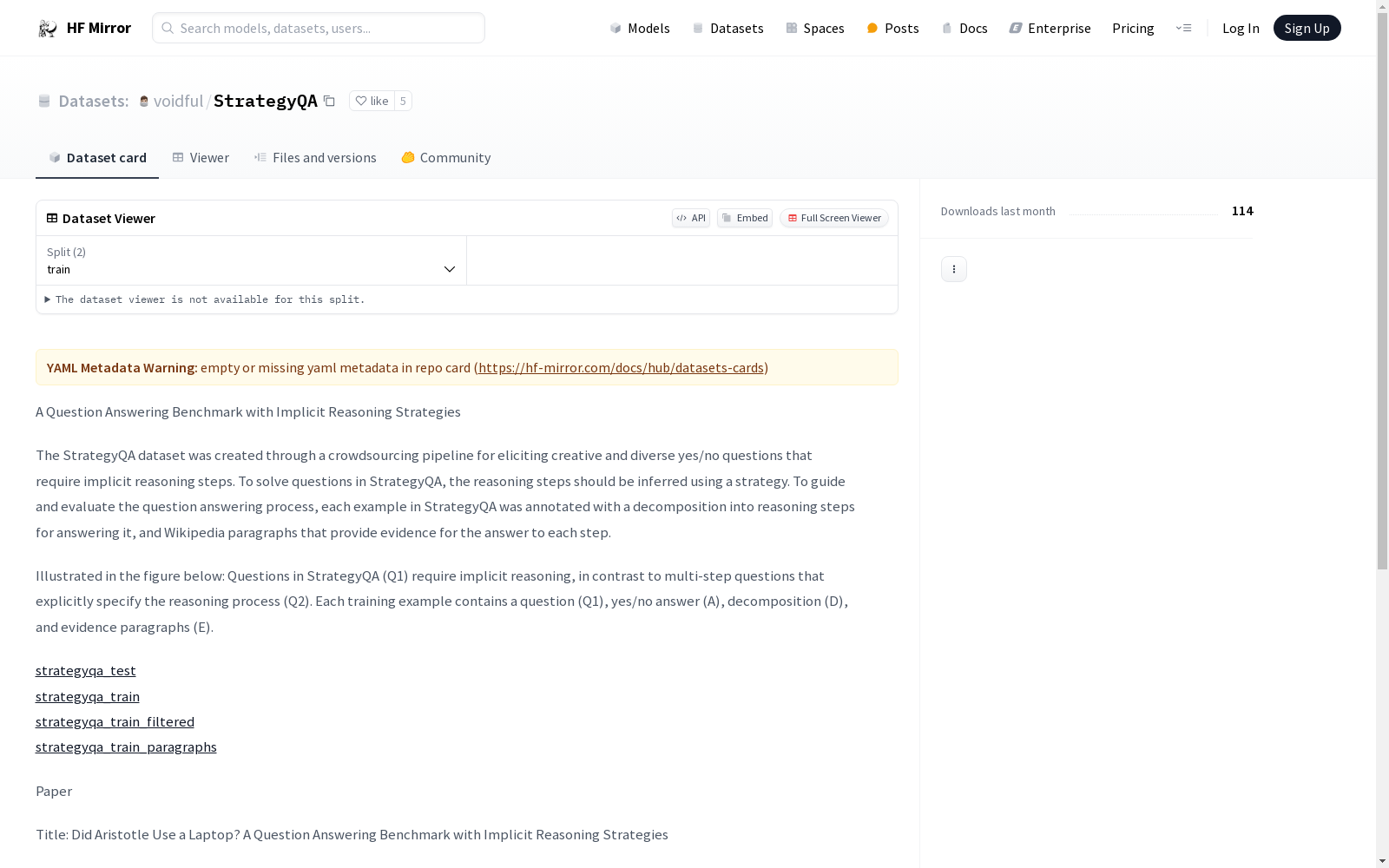Copy dataset name with the copy icon

click(x=329, y=101)
